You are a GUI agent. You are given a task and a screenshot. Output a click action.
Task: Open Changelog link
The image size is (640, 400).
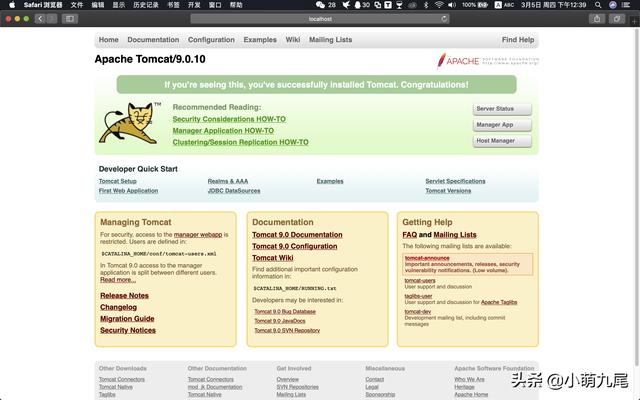coord(118,307)
